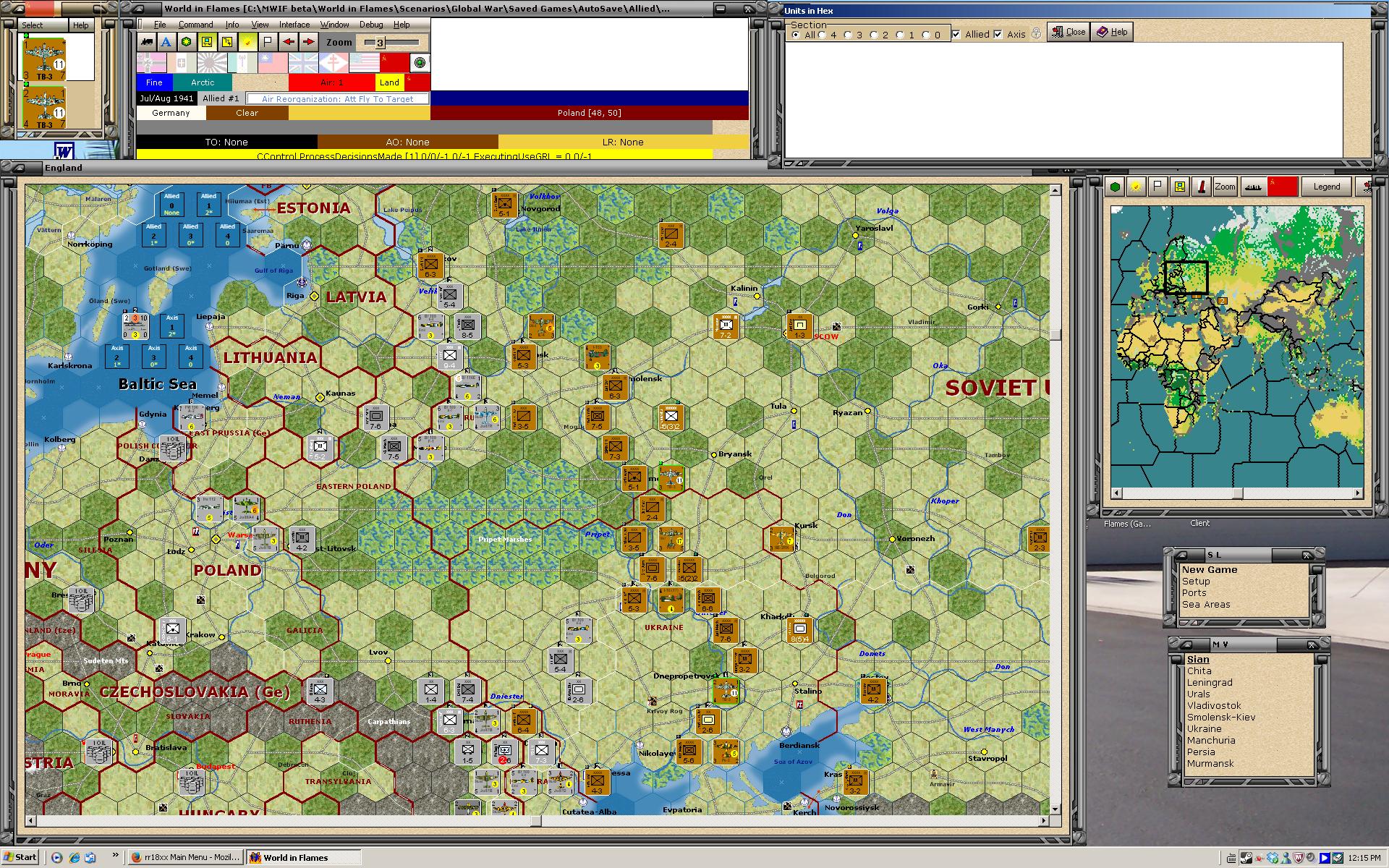This screenshot has height=868, width=1389.
Task: Select section 0 radio button
Action: 926,35
